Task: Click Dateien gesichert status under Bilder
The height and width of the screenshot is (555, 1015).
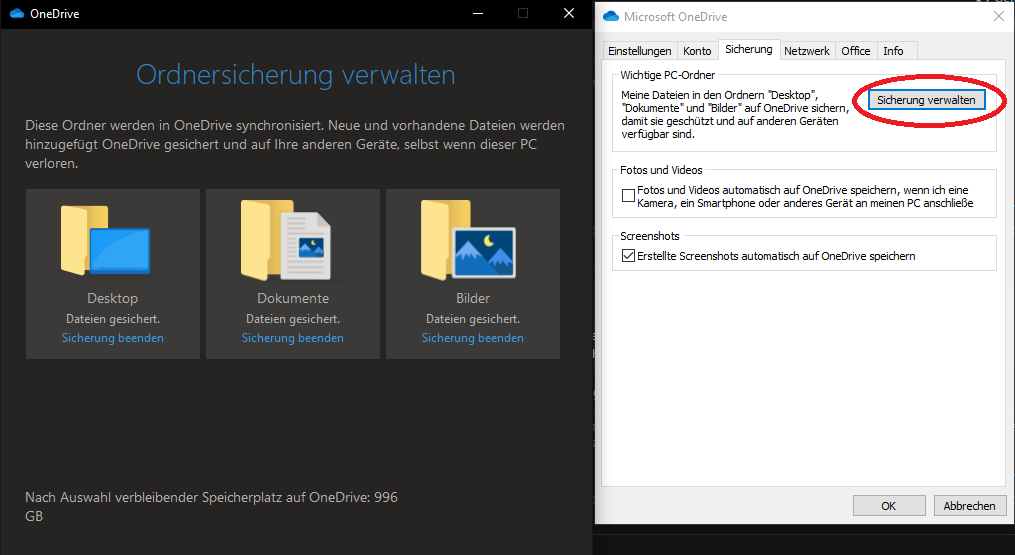Action: coord(473,319)
